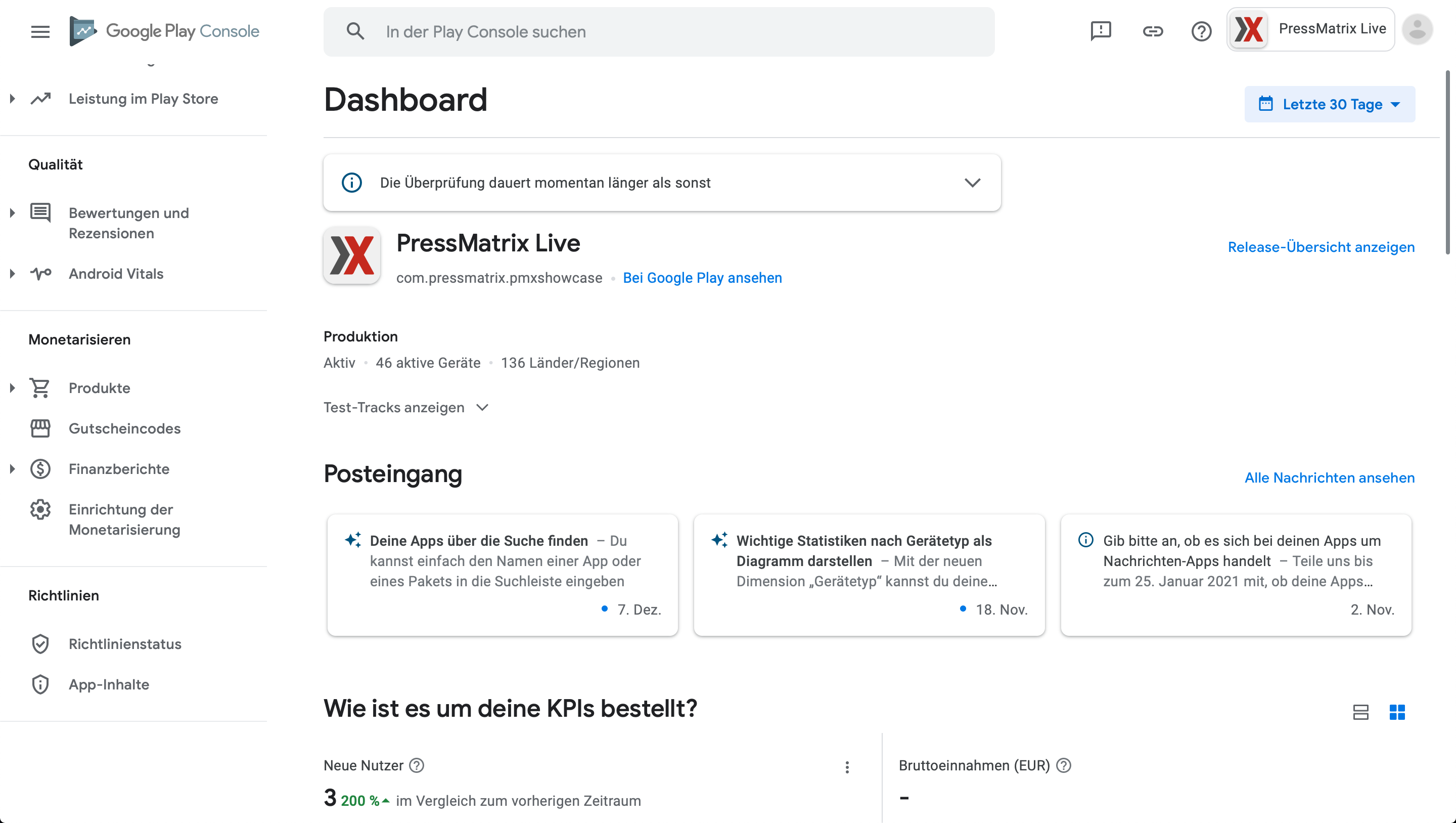Expand Bewertungen und Rezensionen tree arrow
Image resolution: width=1456 pixels, height=823 pixels.
13,213
